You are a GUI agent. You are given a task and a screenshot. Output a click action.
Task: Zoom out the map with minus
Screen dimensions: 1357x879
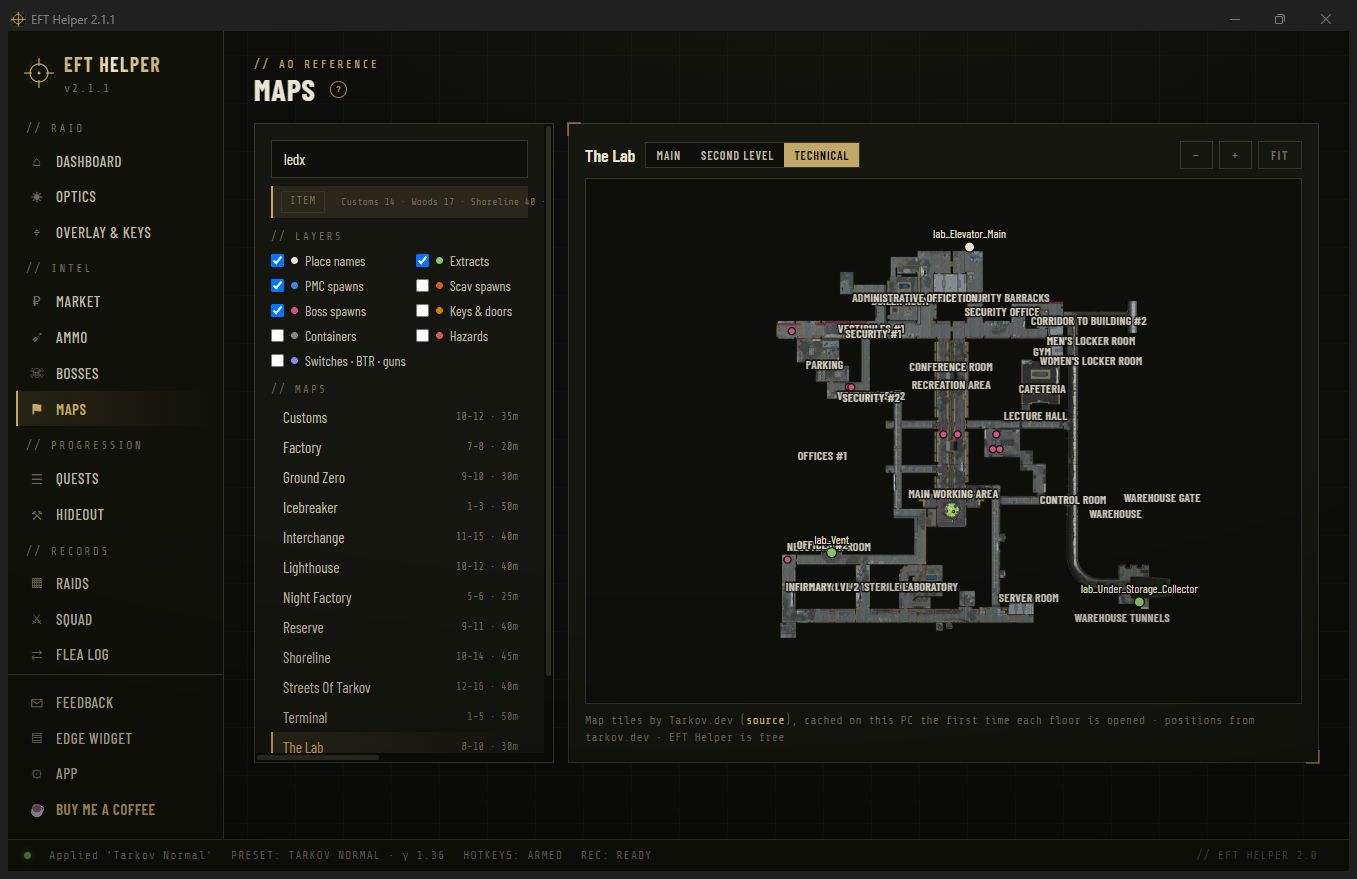point(1196,156)
